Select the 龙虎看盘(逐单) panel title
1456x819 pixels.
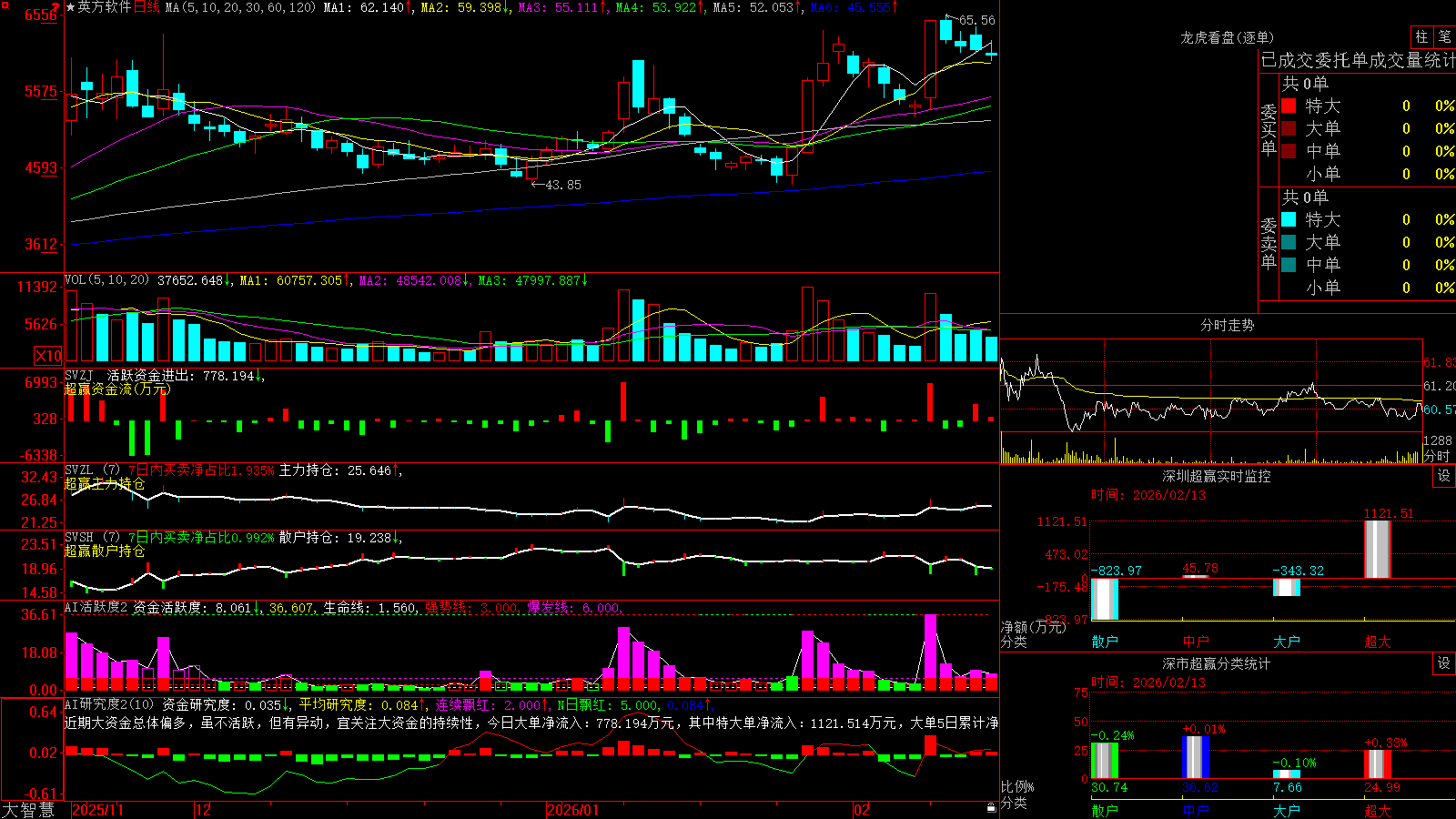1227,37
